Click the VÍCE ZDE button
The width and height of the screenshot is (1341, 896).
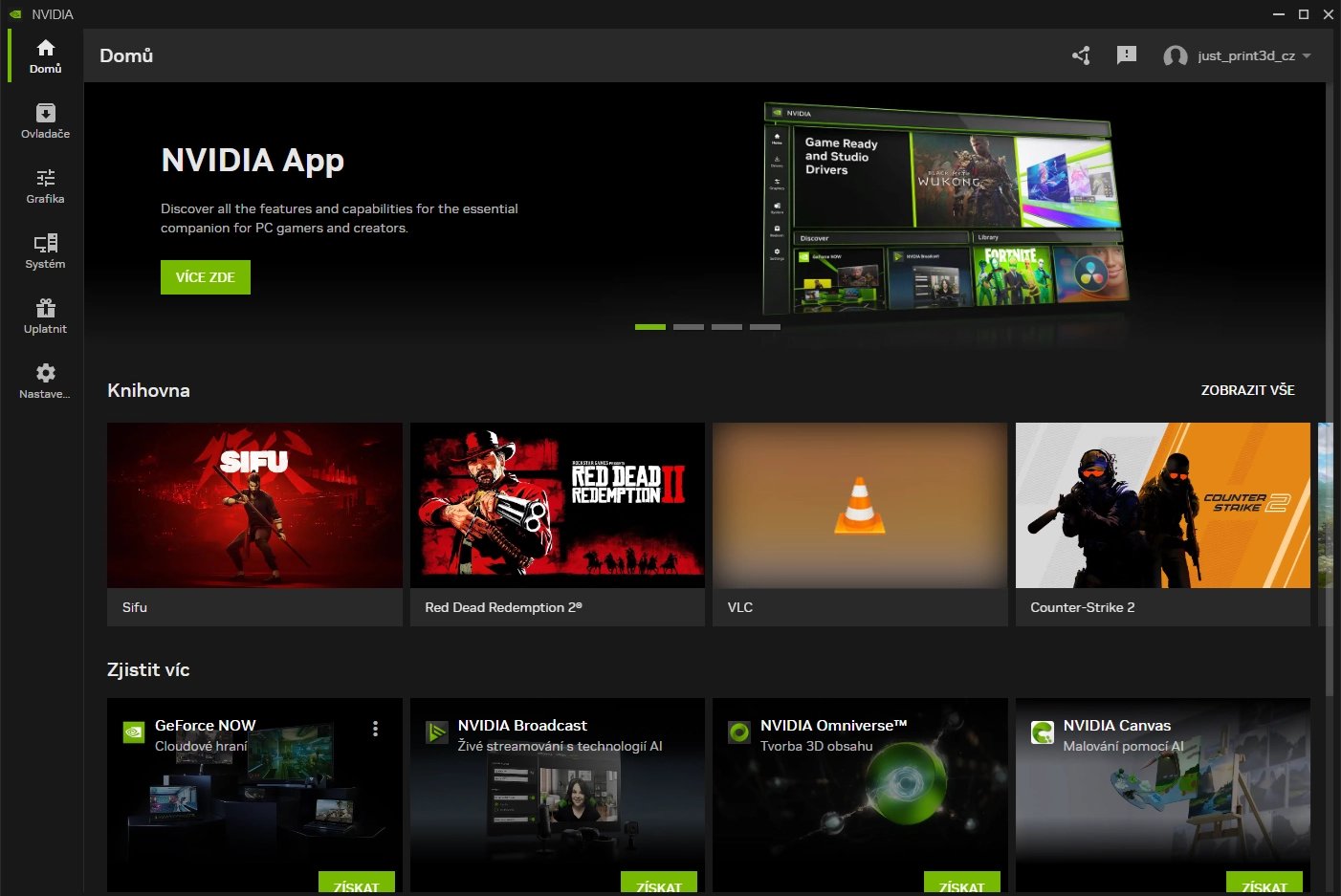206,277
